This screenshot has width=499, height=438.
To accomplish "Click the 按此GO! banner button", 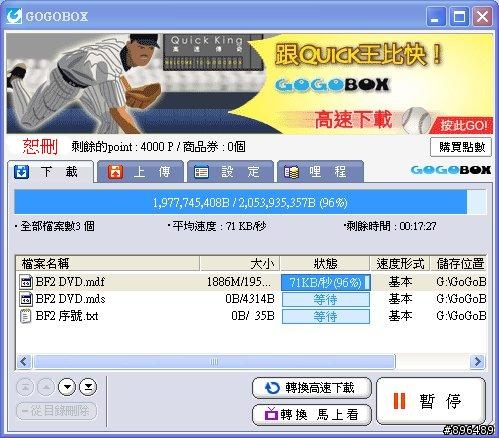I will coord(463,126).
